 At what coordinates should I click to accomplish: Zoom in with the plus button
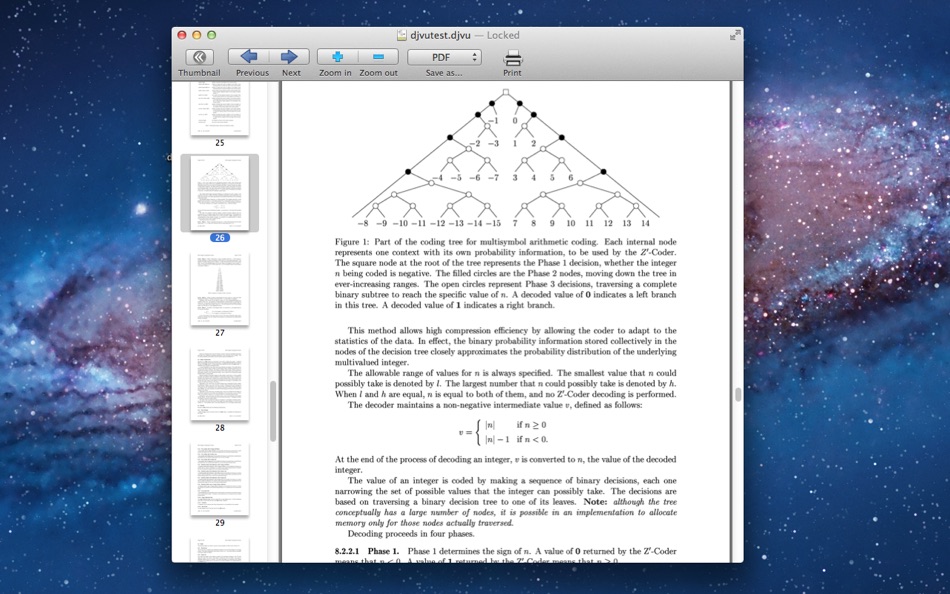[337, 57]
